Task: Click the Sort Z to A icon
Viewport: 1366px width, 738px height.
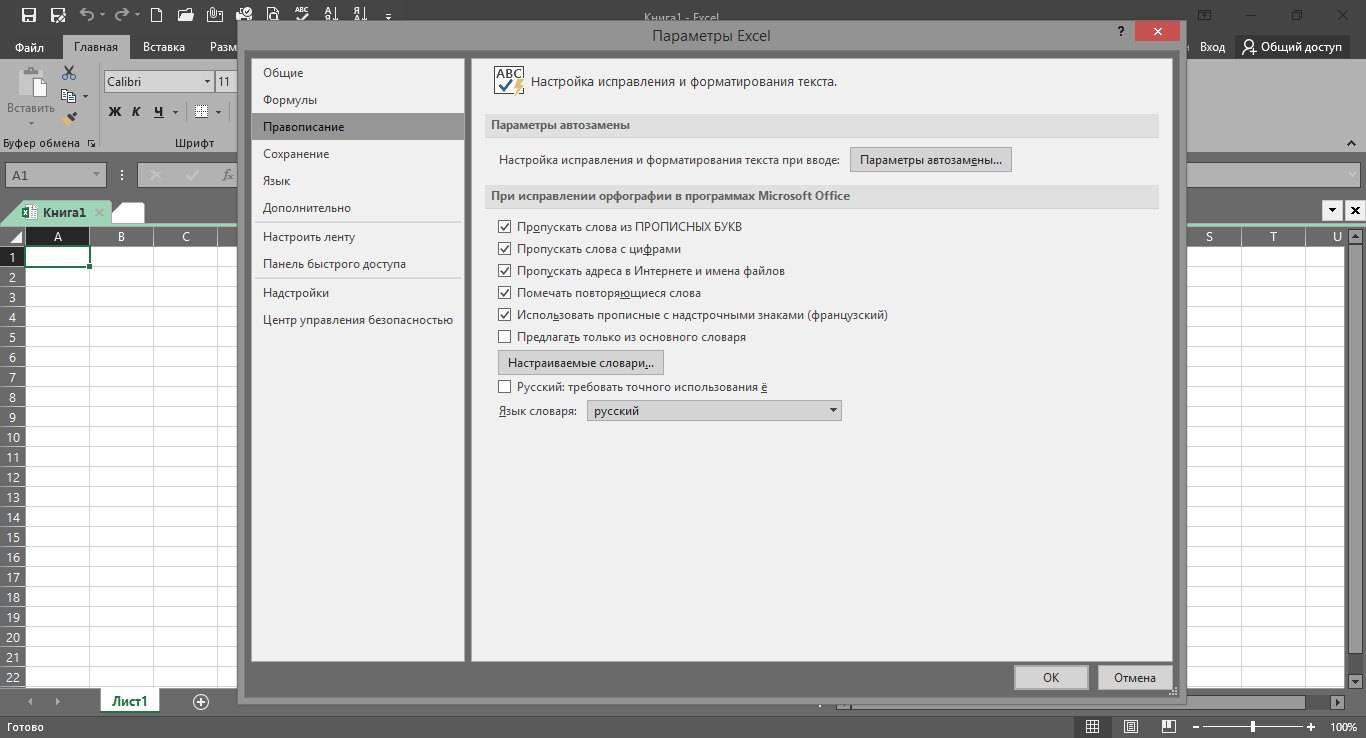Action: [x=358, y=15]
